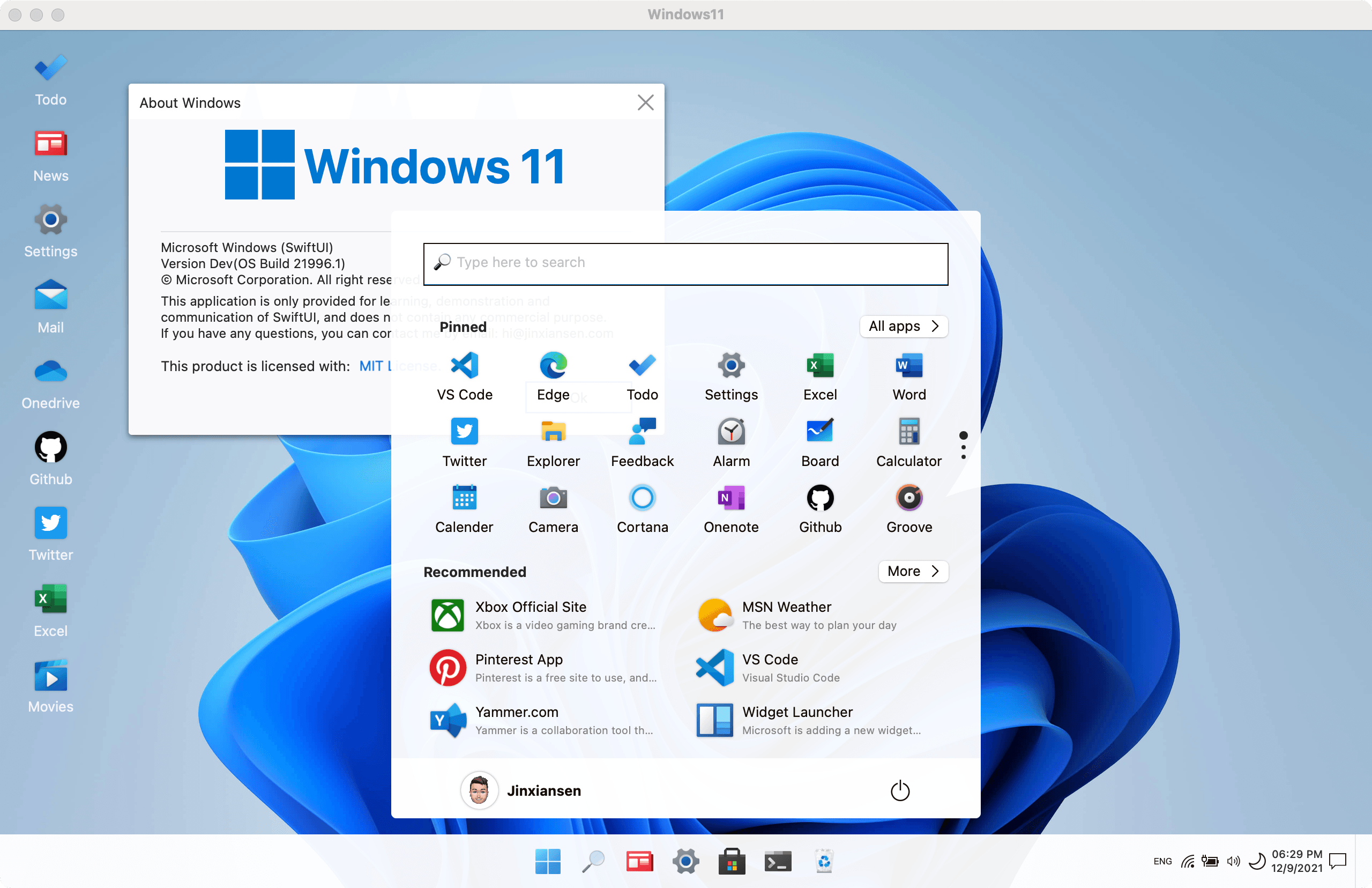The image size is (1372, 888).
Task: Toggle Wi-Fi icon in system tray
Action: coord(1188,862)
